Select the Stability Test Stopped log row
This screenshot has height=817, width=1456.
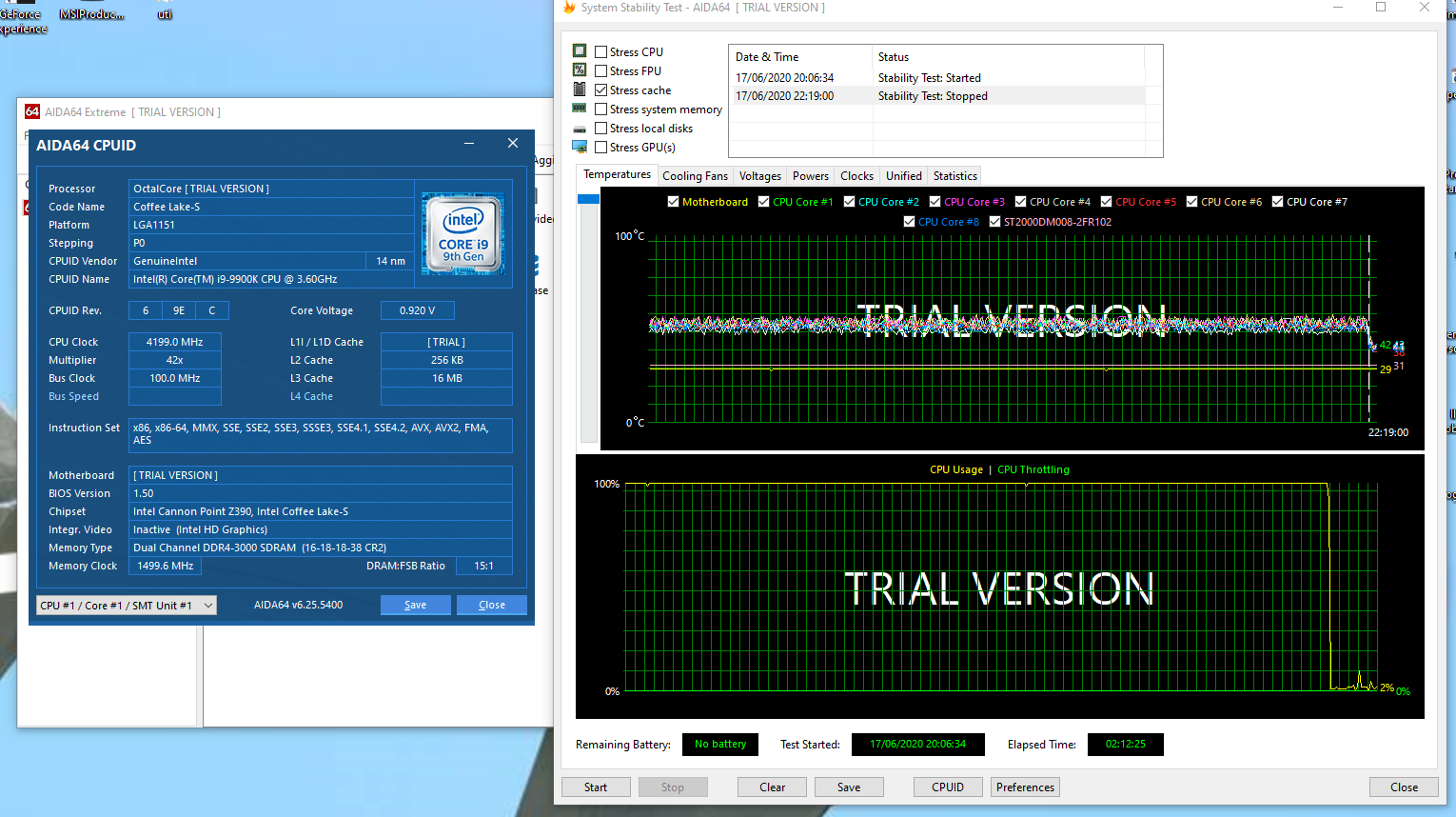coord(933,96)
